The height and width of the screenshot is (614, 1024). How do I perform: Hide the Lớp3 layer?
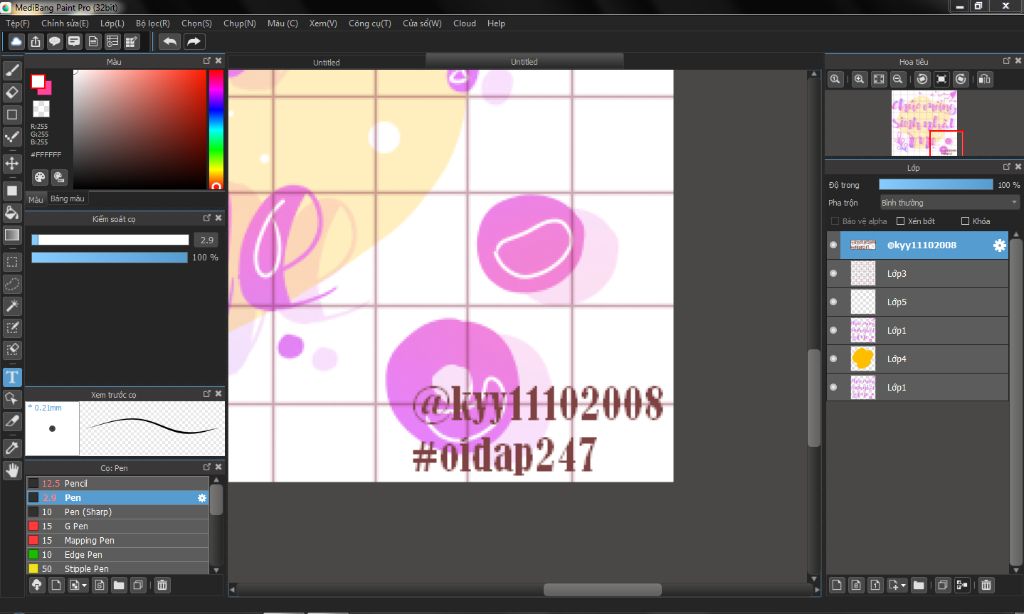(833, 273)
